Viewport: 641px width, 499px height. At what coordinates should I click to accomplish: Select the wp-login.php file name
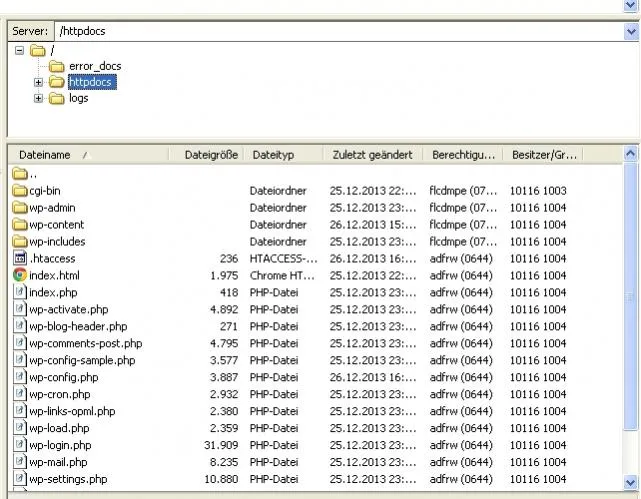tap(61, 445)
